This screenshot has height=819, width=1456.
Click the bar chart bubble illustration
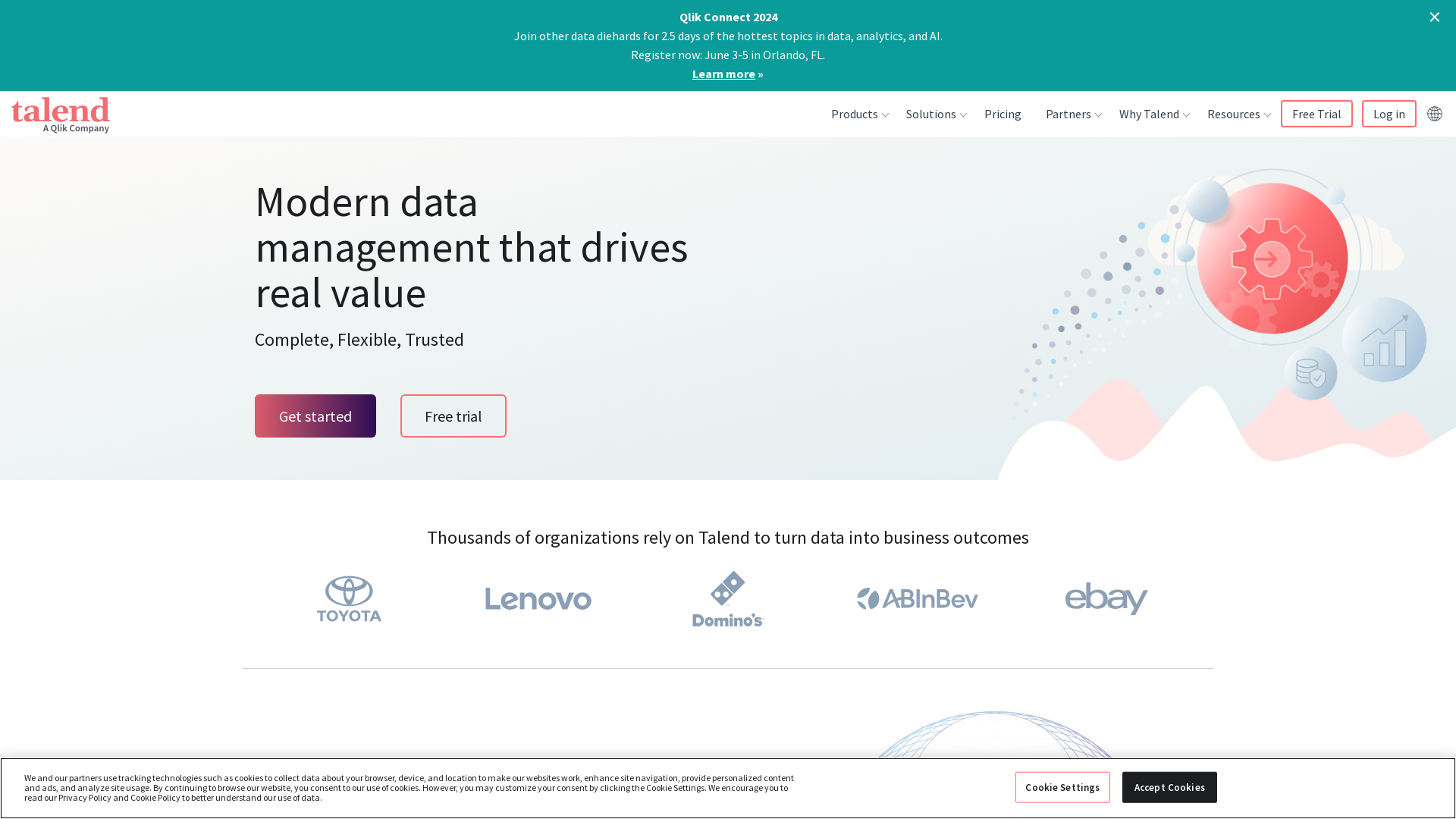point(1384,340)
